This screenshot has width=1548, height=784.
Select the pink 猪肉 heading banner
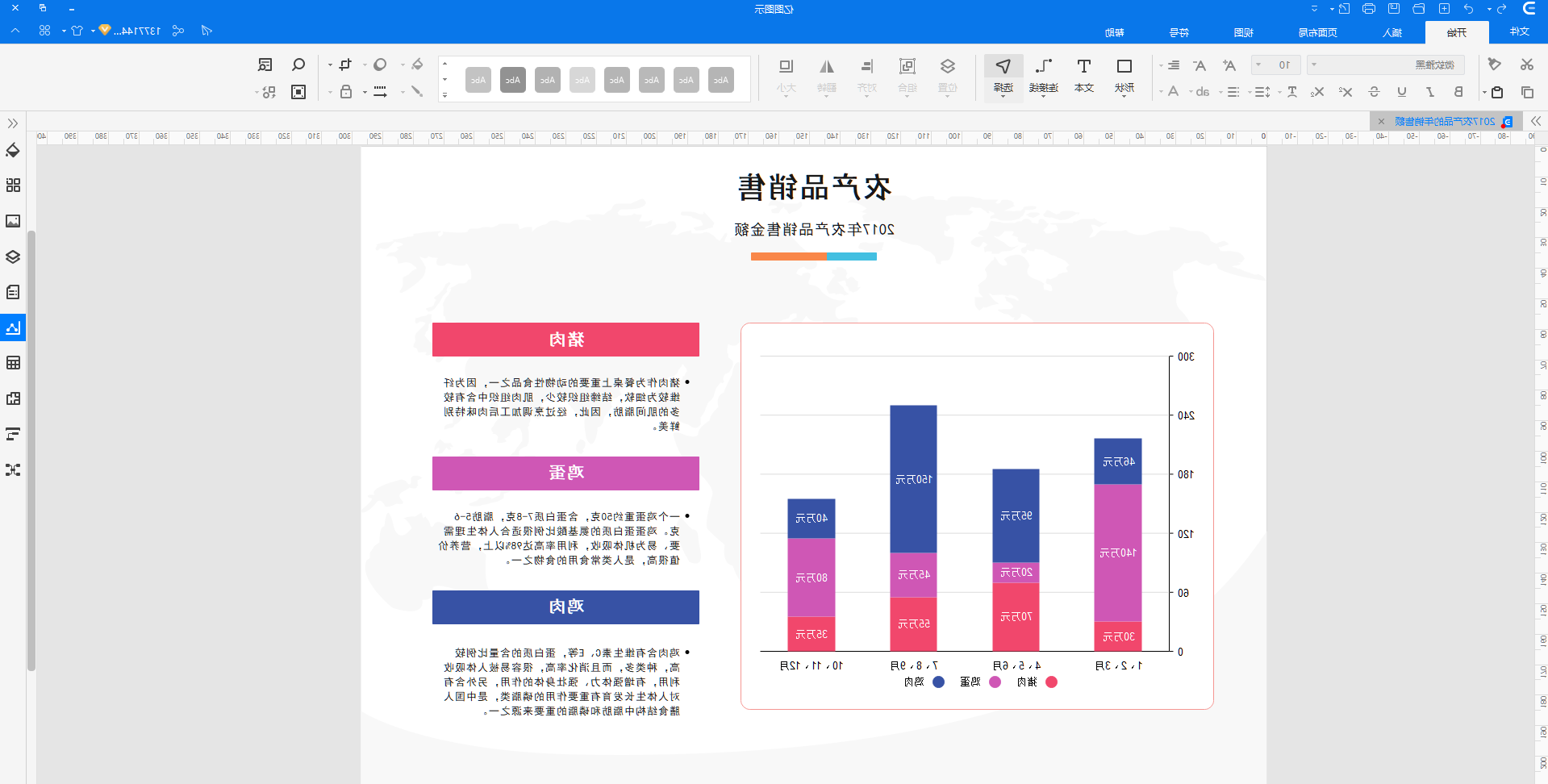[565, 340]
